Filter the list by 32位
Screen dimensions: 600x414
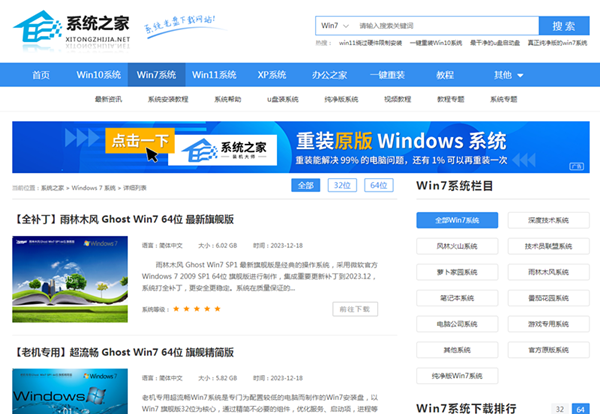[x=342, y=186]
